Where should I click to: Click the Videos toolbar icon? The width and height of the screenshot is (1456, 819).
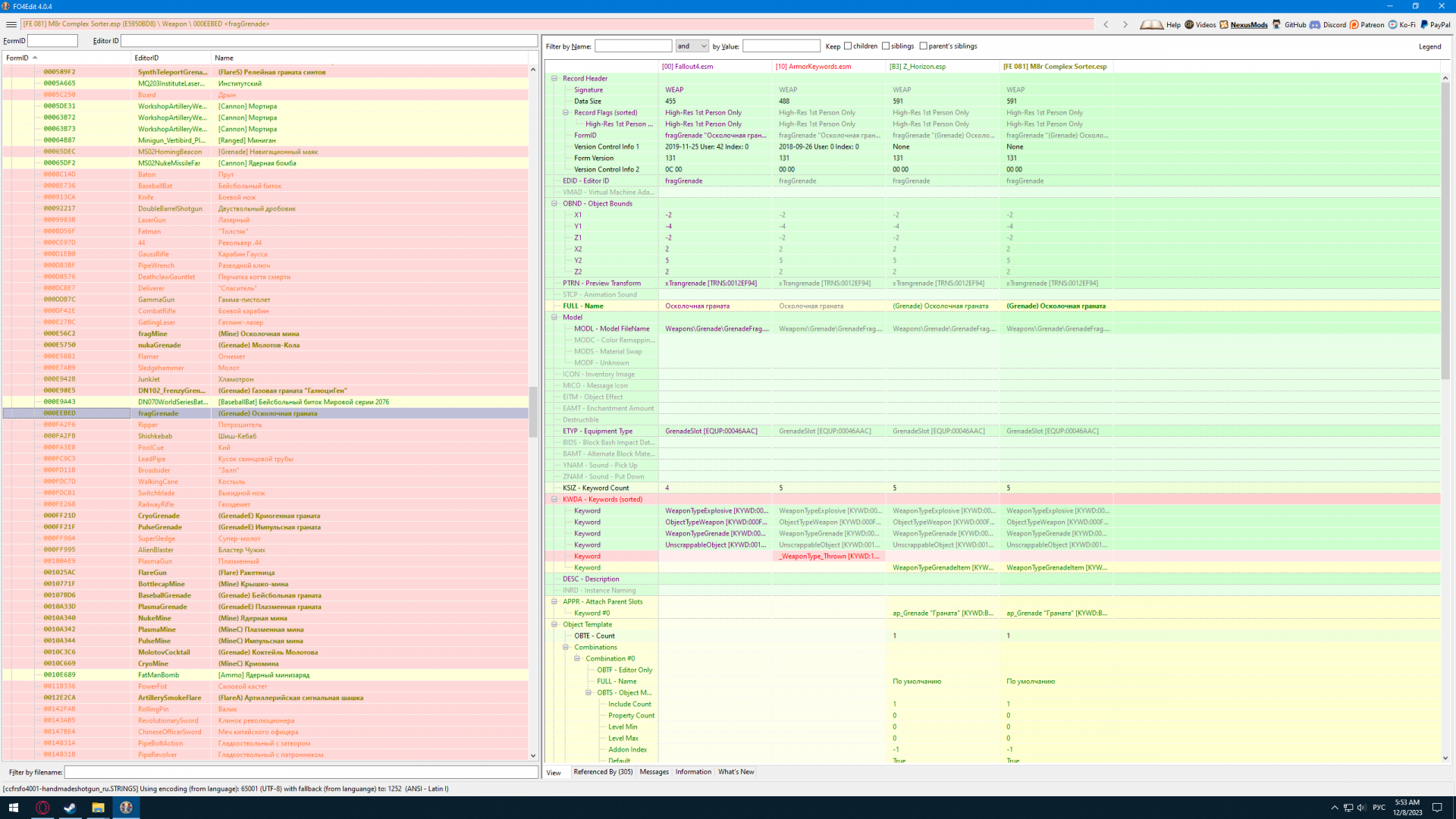point(1189,24)
